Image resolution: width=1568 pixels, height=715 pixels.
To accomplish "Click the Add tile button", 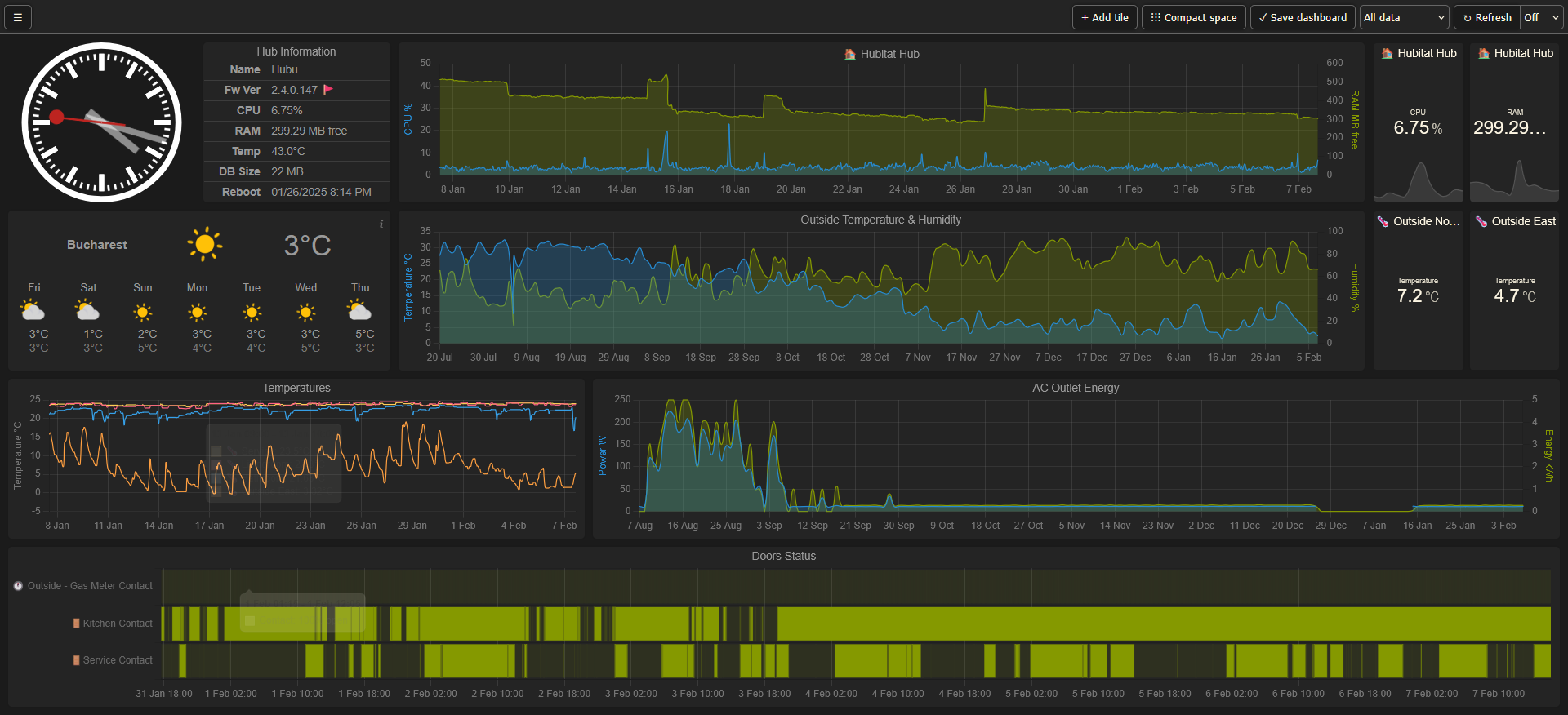I will [x=1104, y=17].
